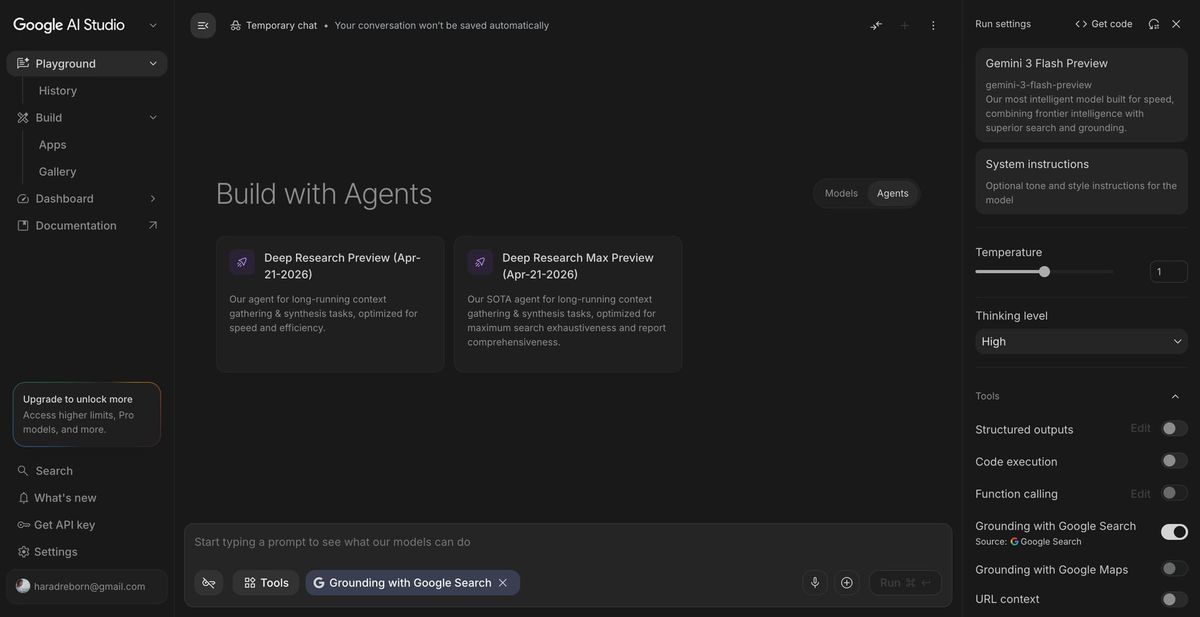Viewport: 1200px width, 617px height.
Task: Open History in the sidebar
Action: pyautogui.click(x=58, y=91)
